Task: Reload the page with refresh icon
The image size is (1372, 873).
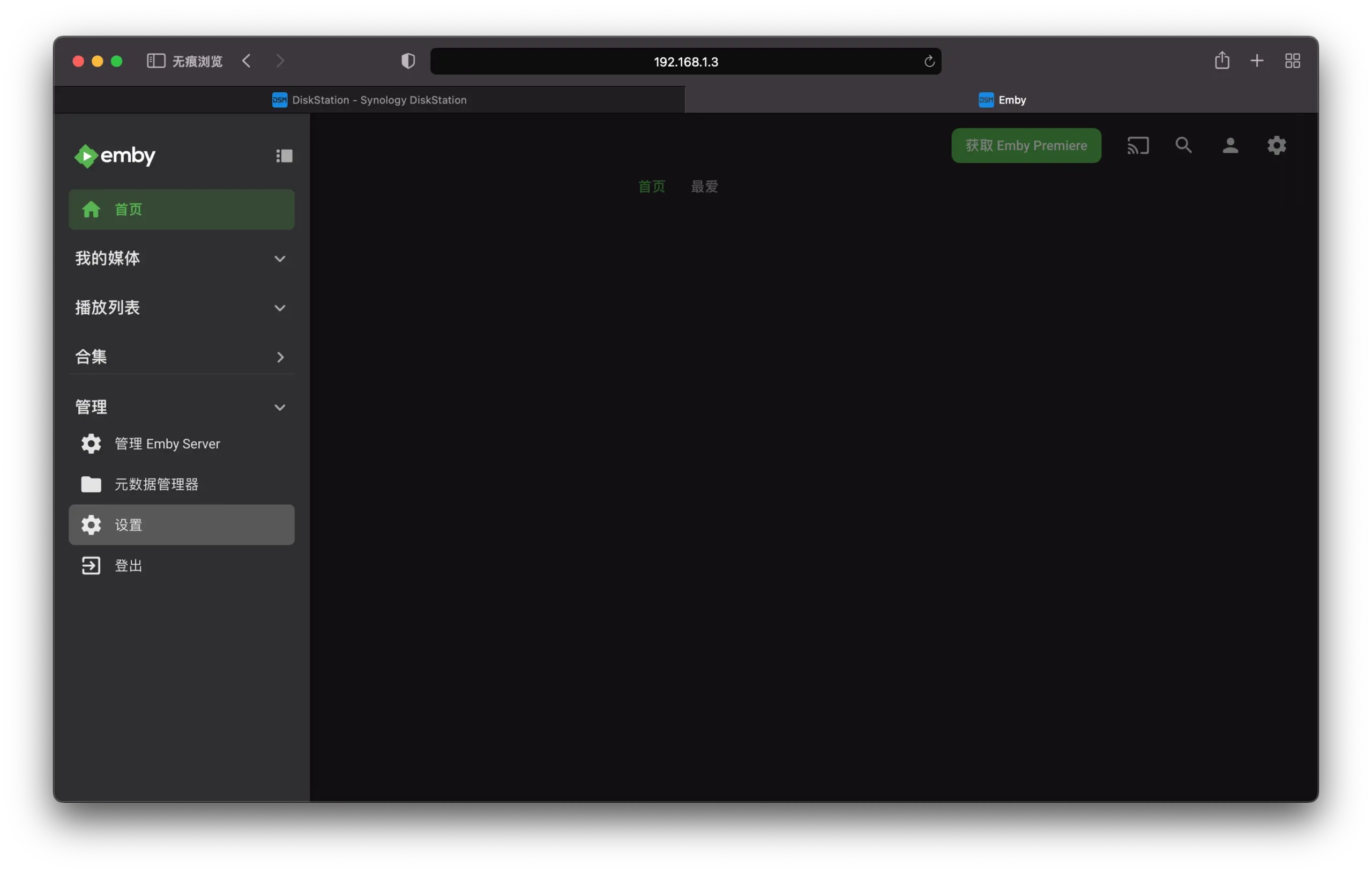Action: (x=929, y=61)
